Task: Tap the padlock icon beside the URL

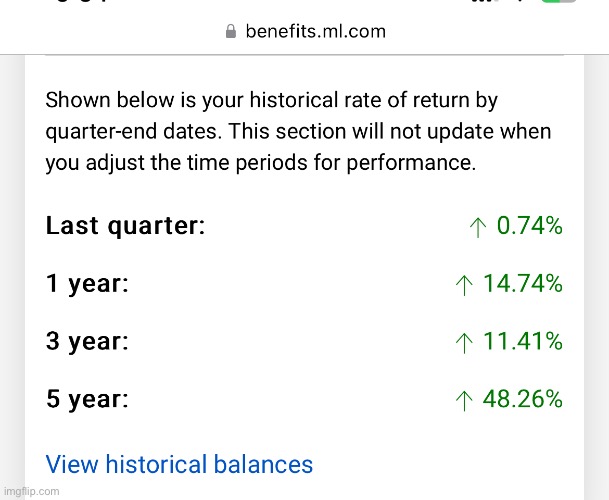Action: coord(231,31)
